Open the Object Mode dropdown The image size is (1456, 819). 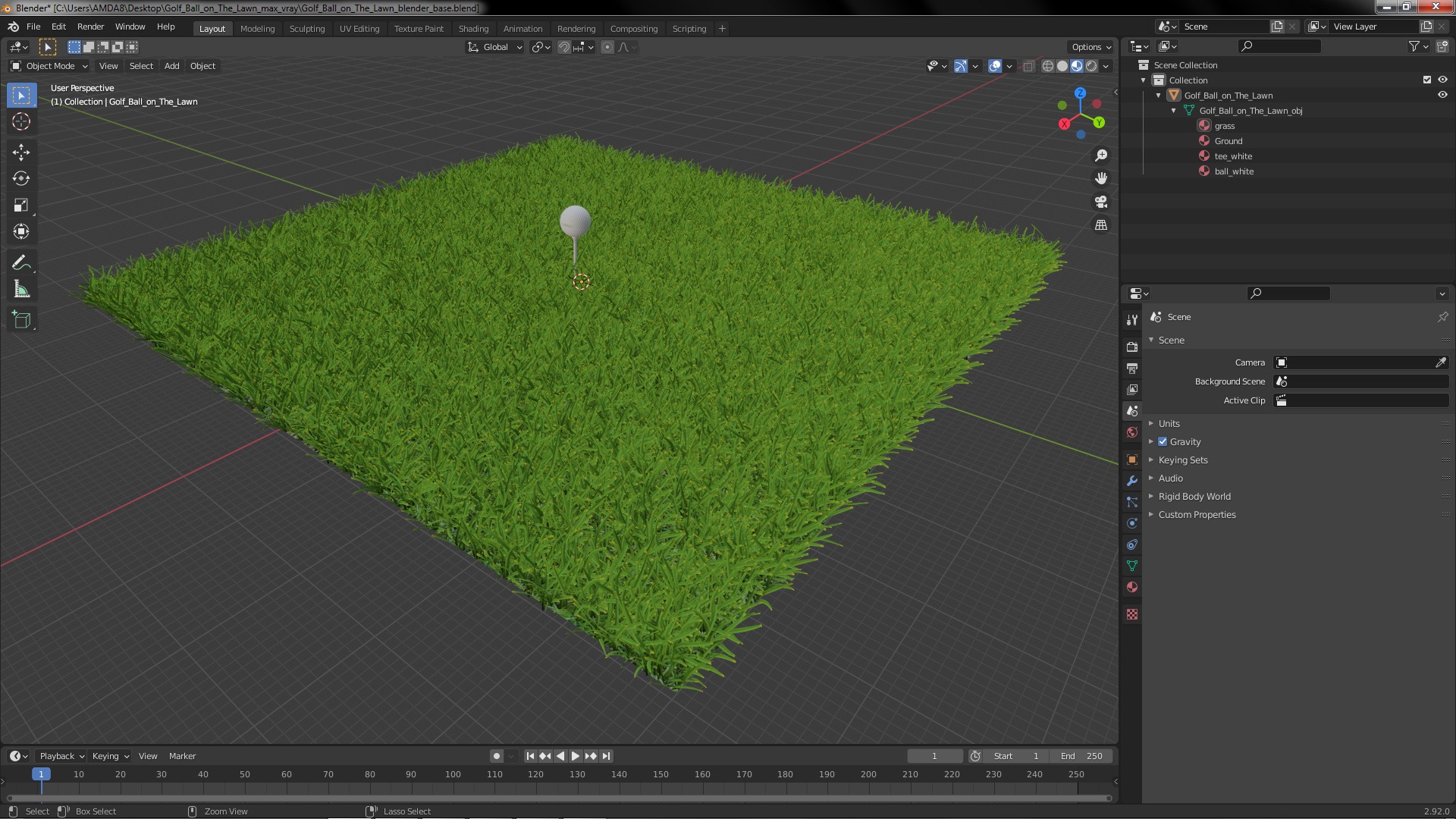click(50, 66)
